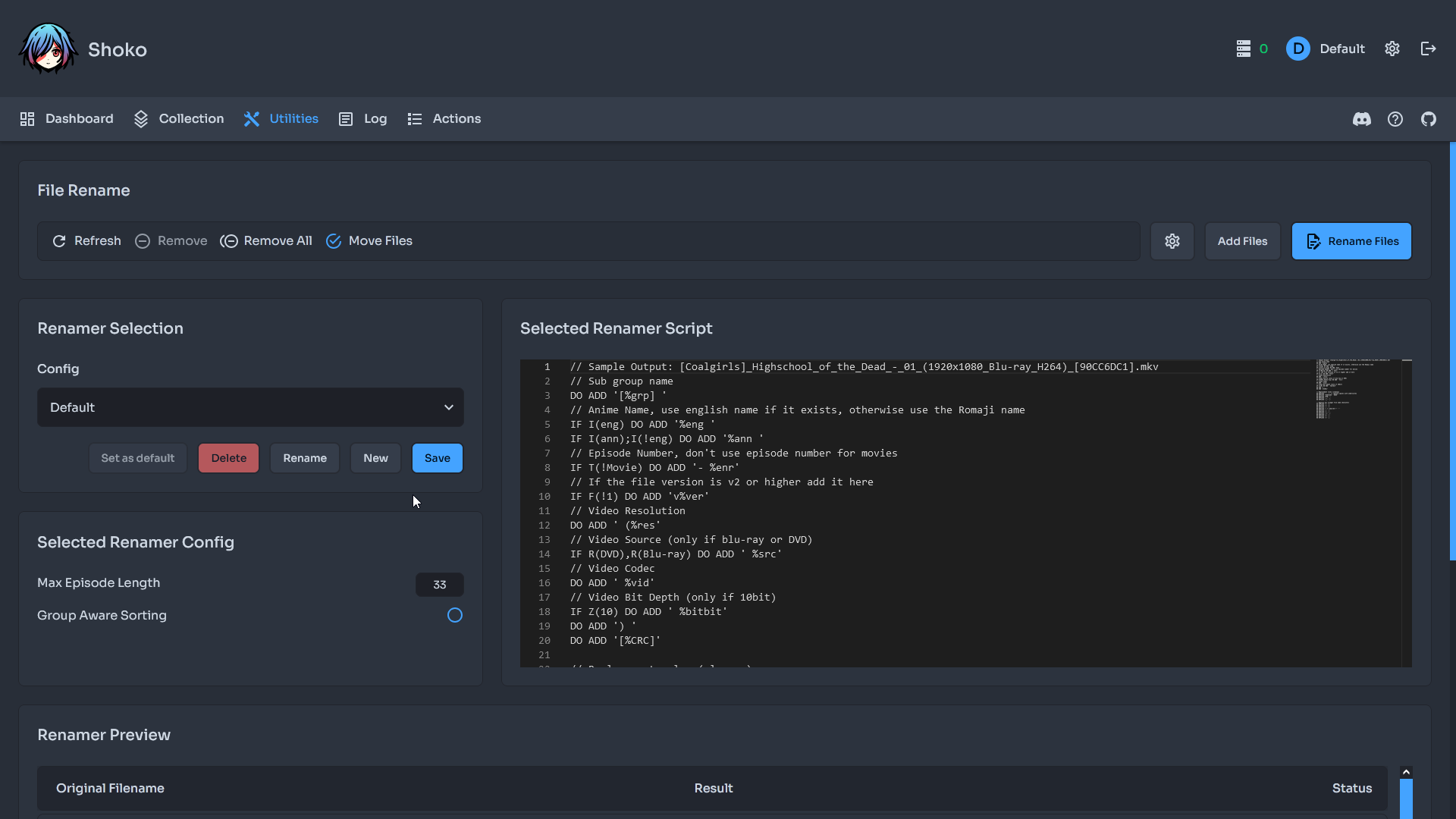1456x819 pixels.
Task: Open the Default user avatar
Action: coord(1298,49)
